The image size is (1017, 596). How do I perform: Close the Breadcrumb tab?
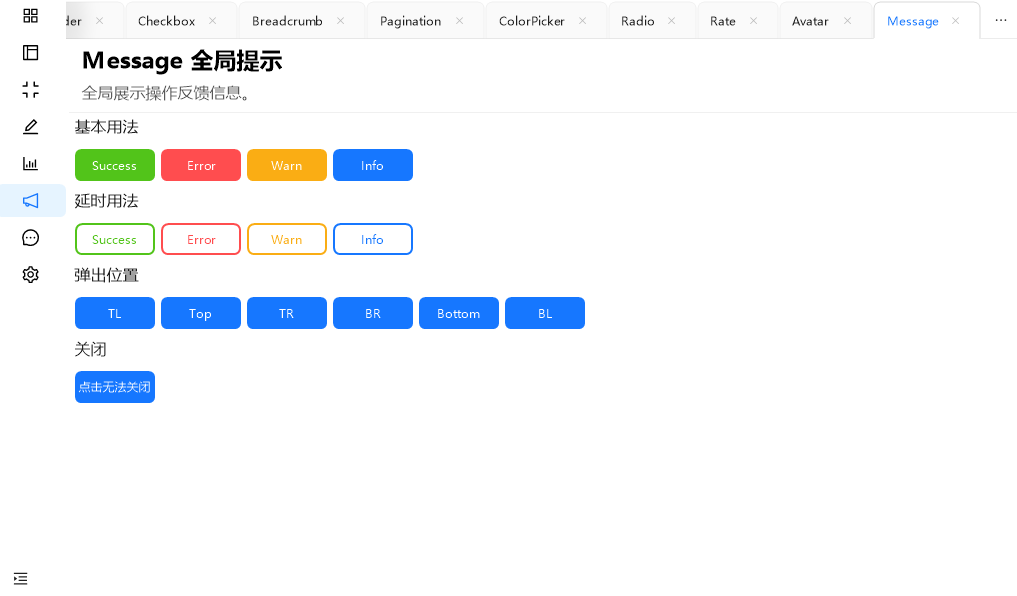340,21
